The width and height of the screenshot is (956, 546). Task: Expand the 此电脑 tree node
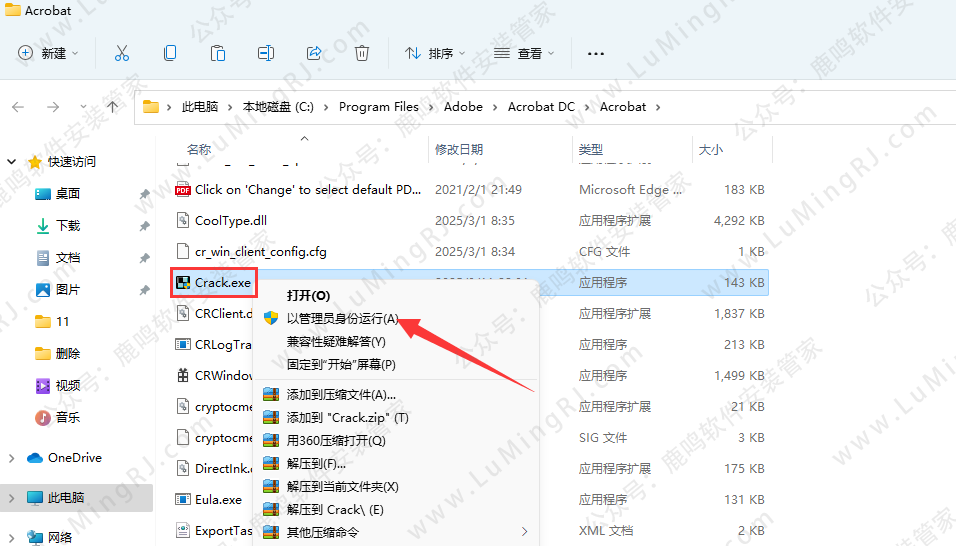12,498
